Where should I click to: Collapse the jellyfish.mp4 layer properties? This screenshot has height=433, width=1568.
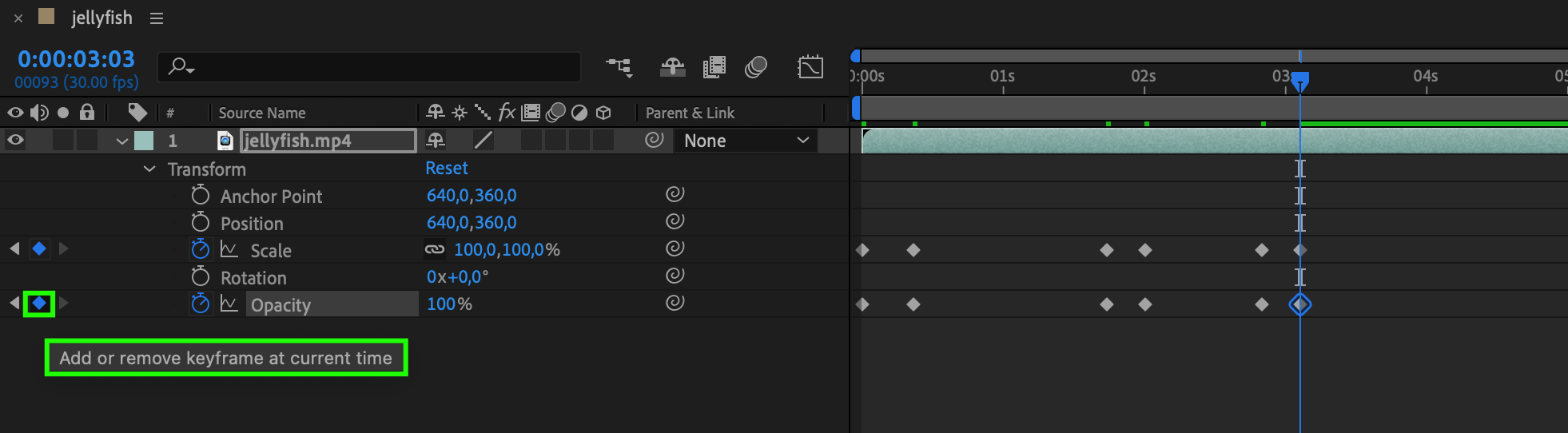[x=122, y=141]
